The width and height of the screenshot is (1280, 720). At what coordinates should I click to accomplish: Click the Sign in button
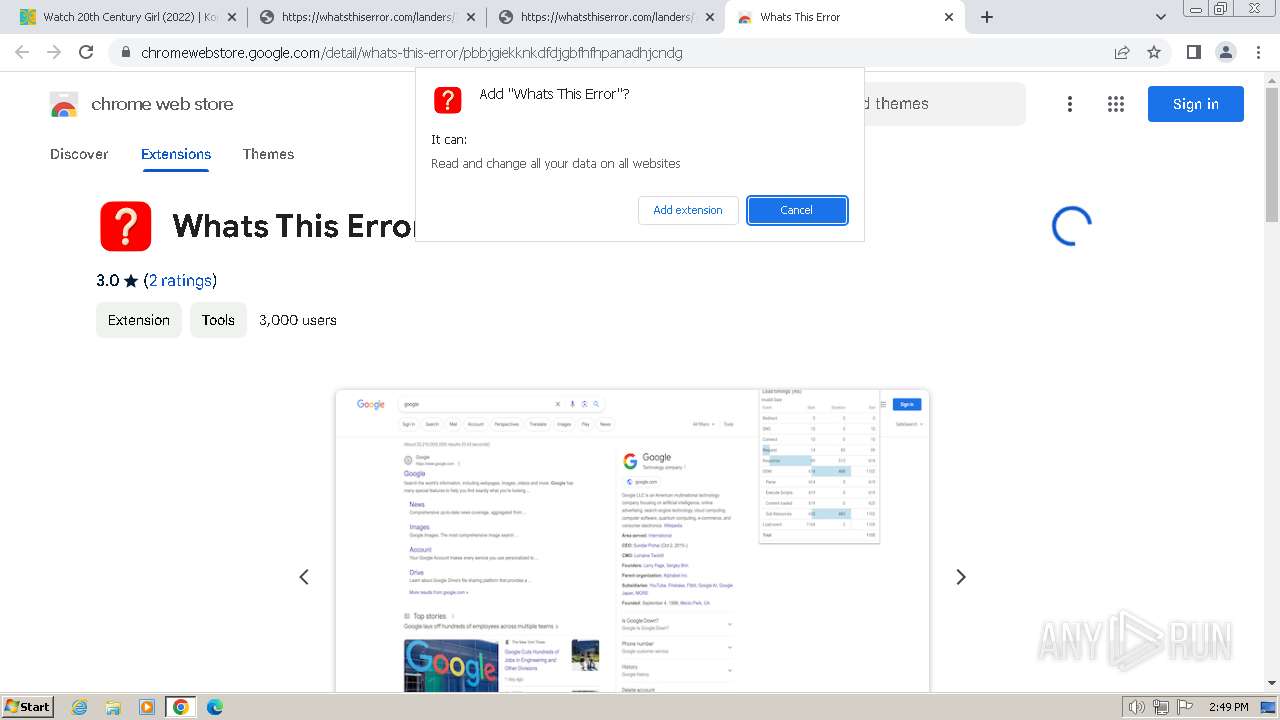coord(1196,104)
